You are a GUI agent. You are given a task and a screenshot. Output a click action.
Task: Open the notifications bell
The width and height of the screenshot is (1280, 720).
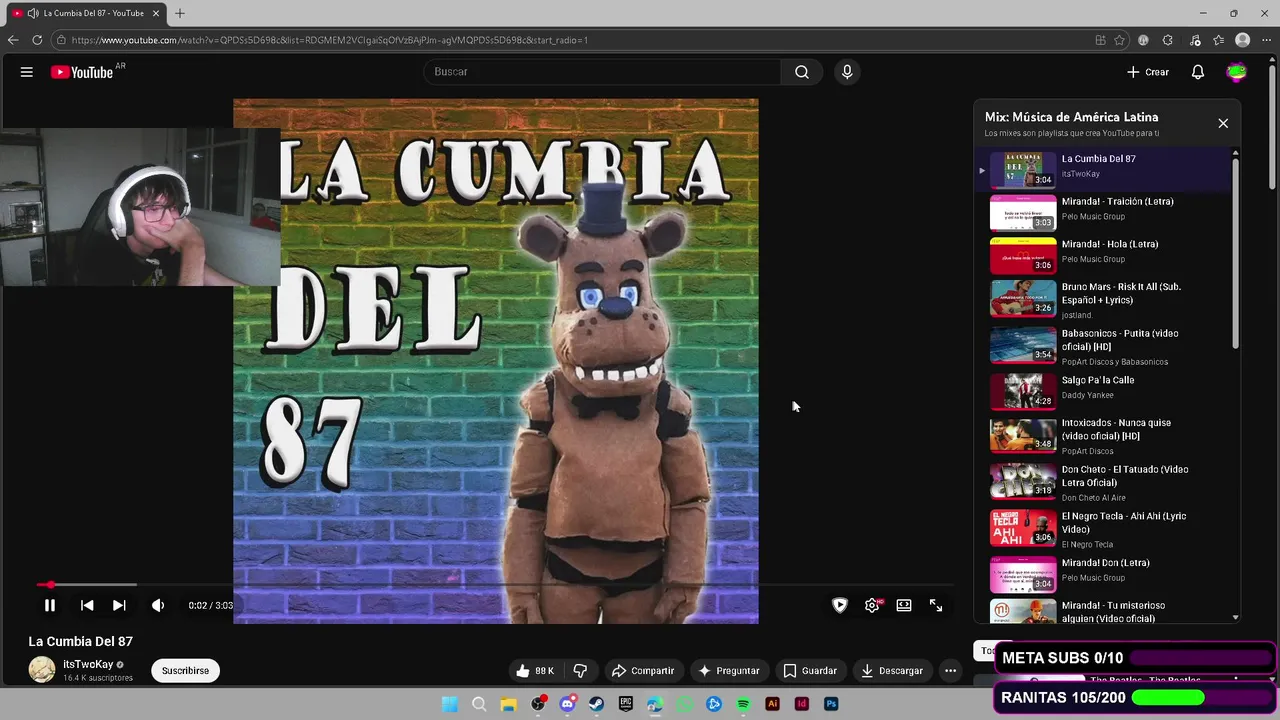(1197, 72)
